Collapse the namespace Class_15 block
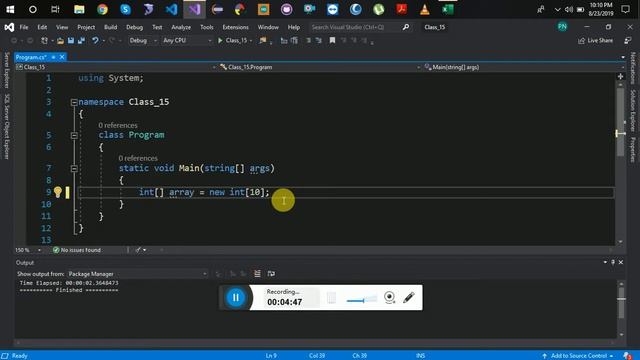Screen dimensions: 640x360 click(74, 102)
